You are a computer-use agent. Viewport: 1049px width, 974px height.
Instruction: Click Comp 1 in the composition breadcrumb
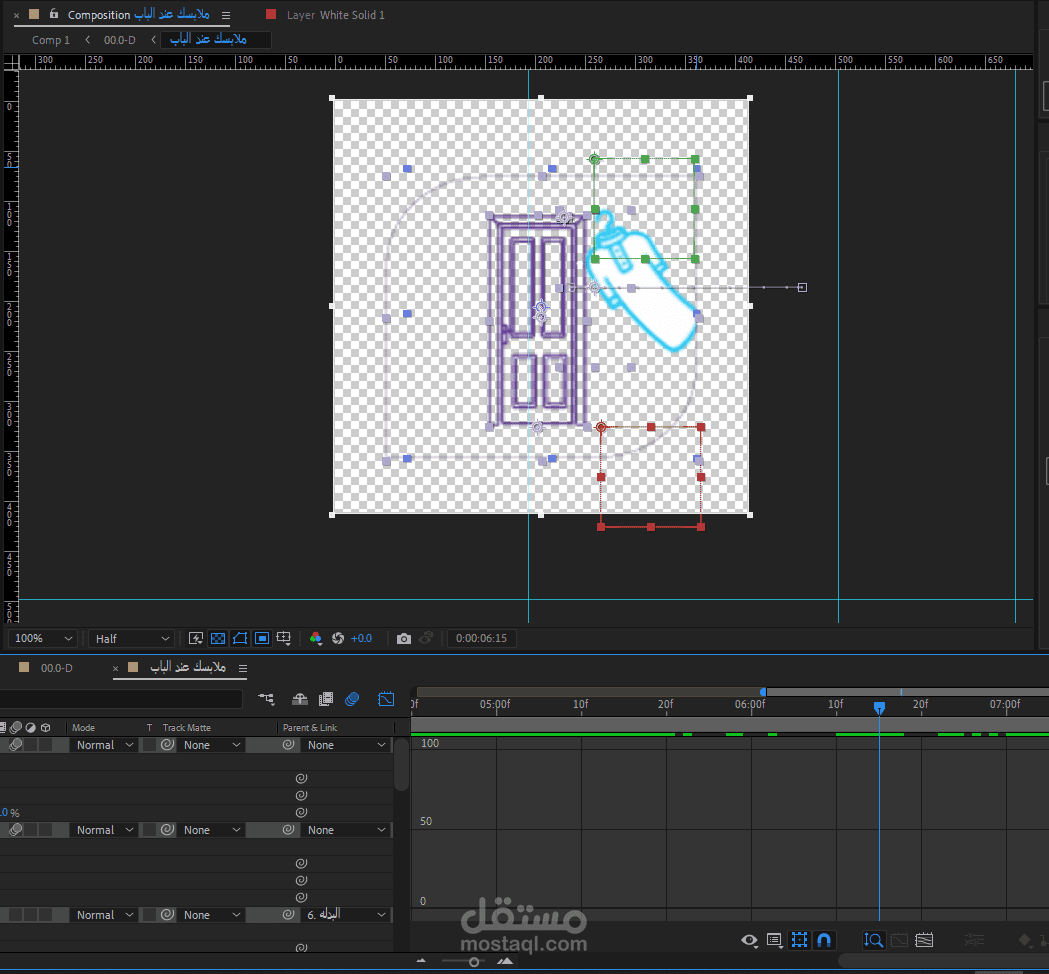(x=51, y=40)
